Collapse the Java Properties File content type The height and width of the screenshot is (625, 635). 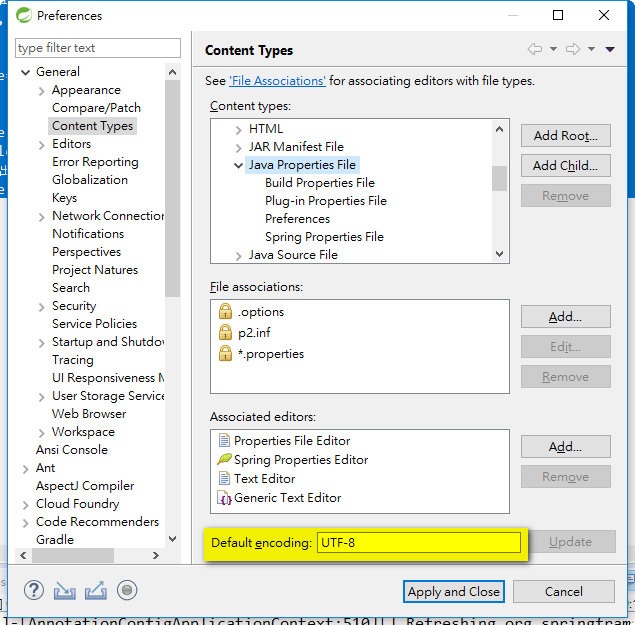tap(239, 165)
